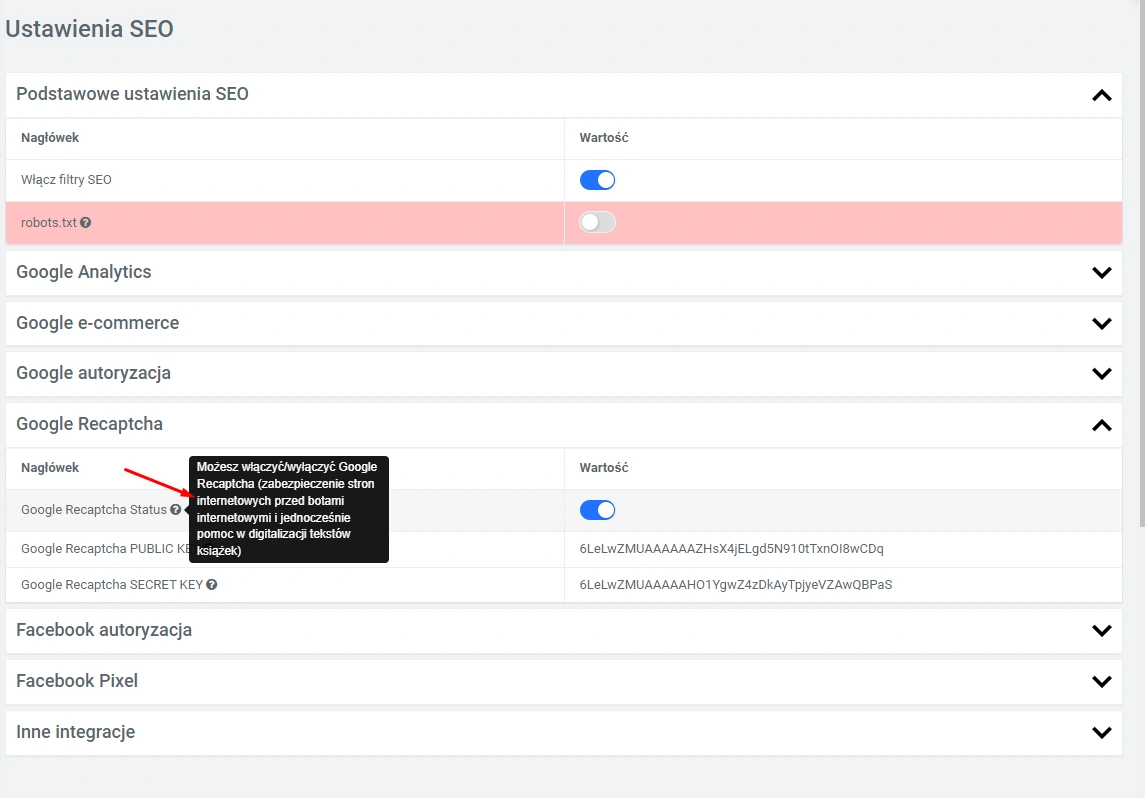Viewport: 1145px width, 798px height.
Task: Enable the robots.txt toggle
Action: 597,222
